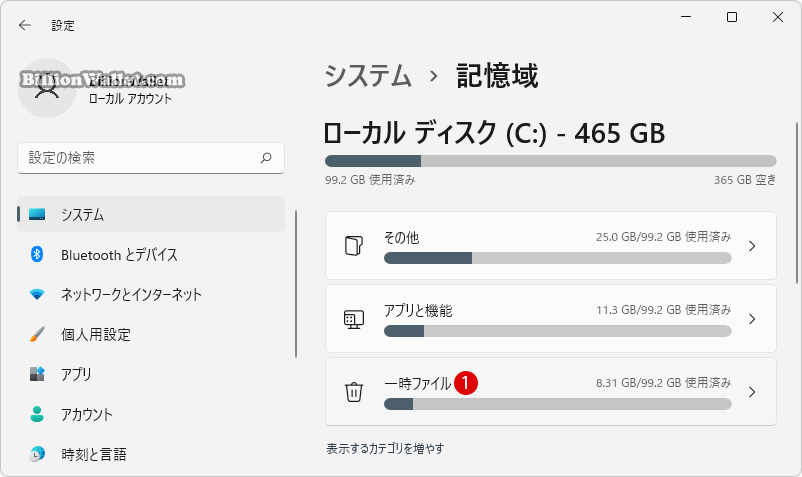Image resolution: width=802 pixels, height=477 pixels.
Task: Click the その他 document icon
Action: [x=354, y=246]
